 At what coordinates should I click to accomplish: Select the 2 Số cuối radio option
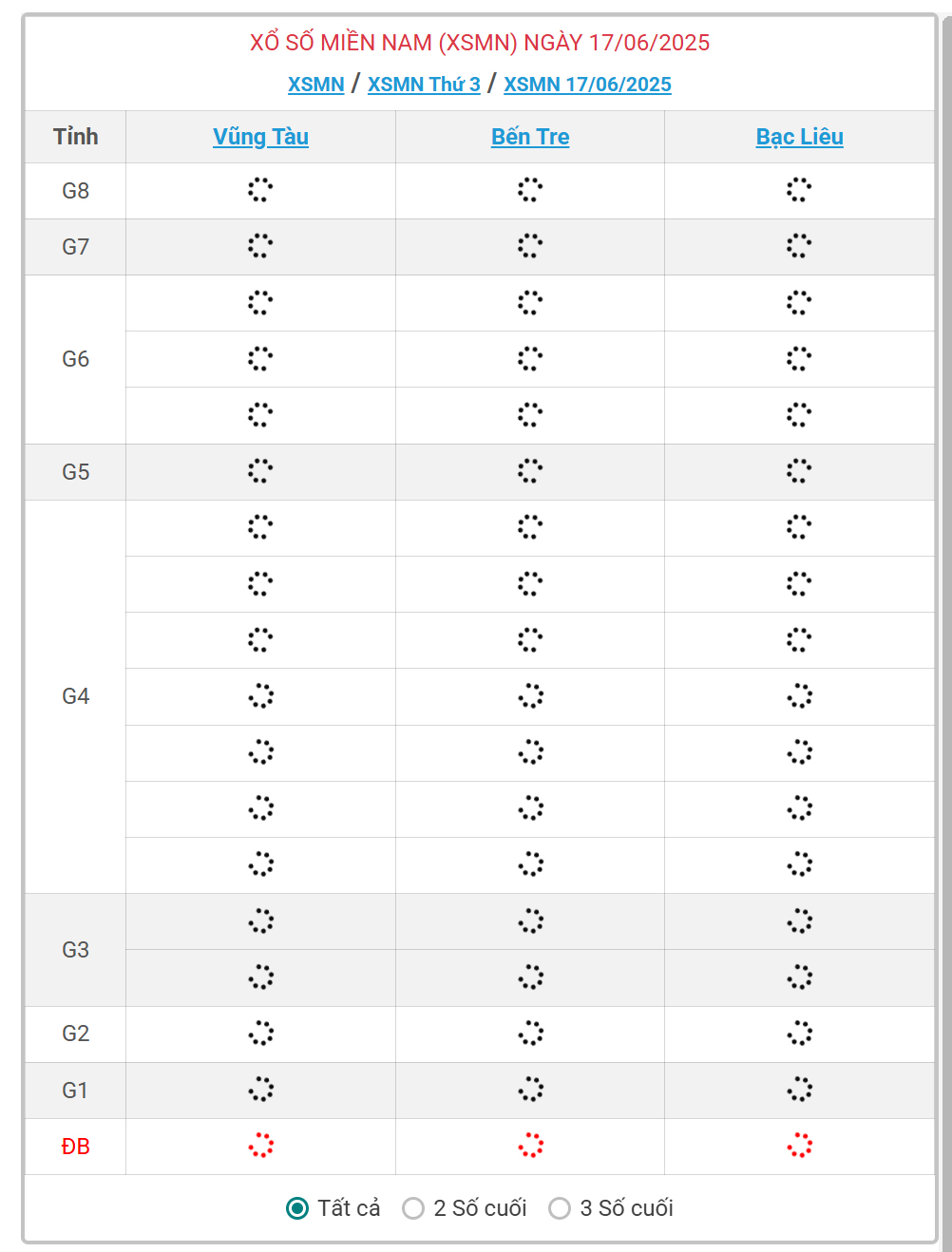(413, 1208)
